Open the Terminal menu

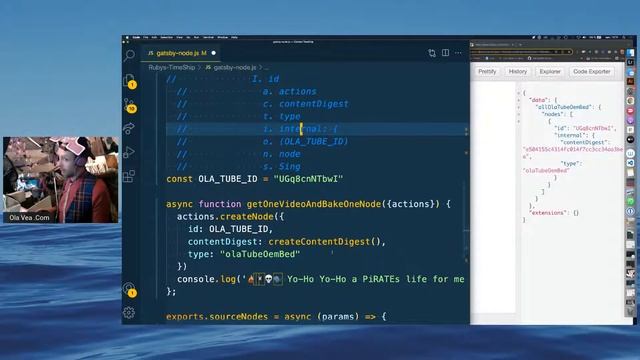(x=208, y=37)
